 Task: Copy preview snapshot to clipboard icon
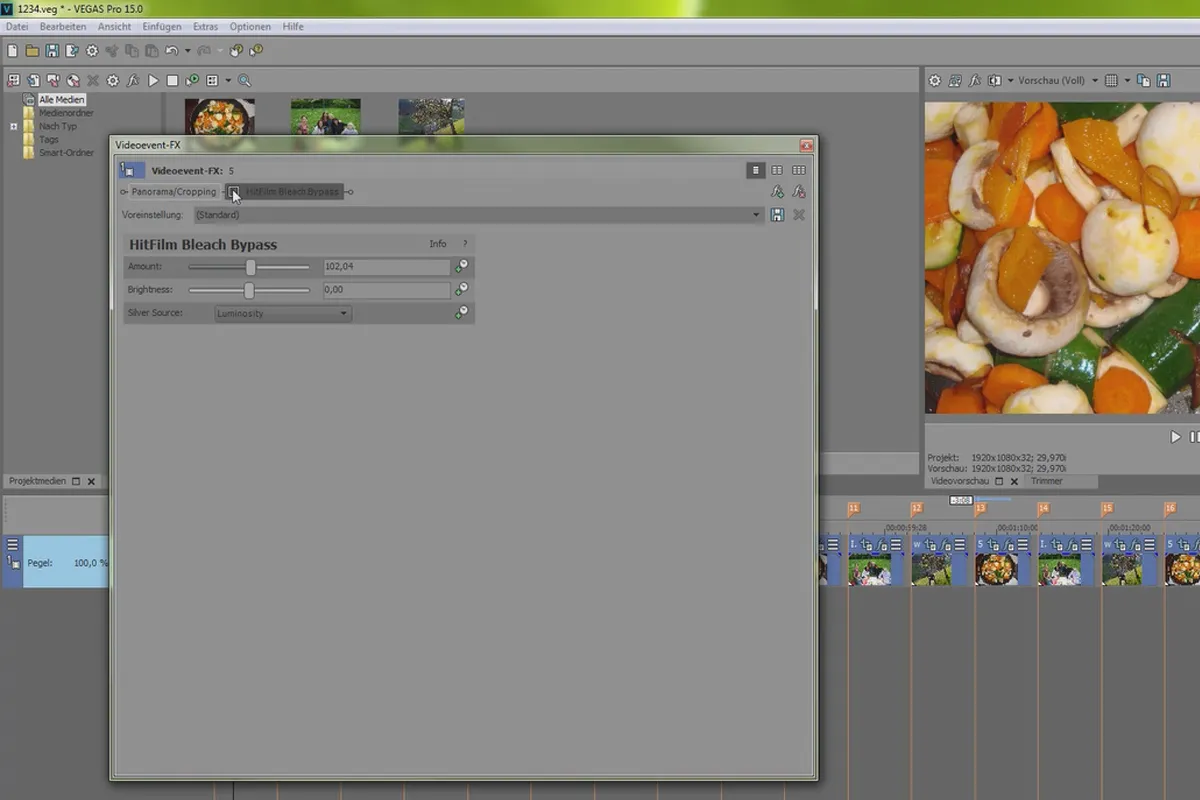1143,80
